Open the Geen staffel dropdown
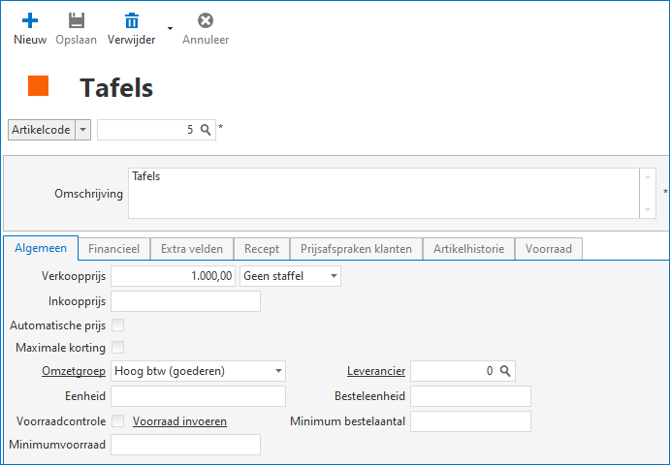 click(290, 276)
